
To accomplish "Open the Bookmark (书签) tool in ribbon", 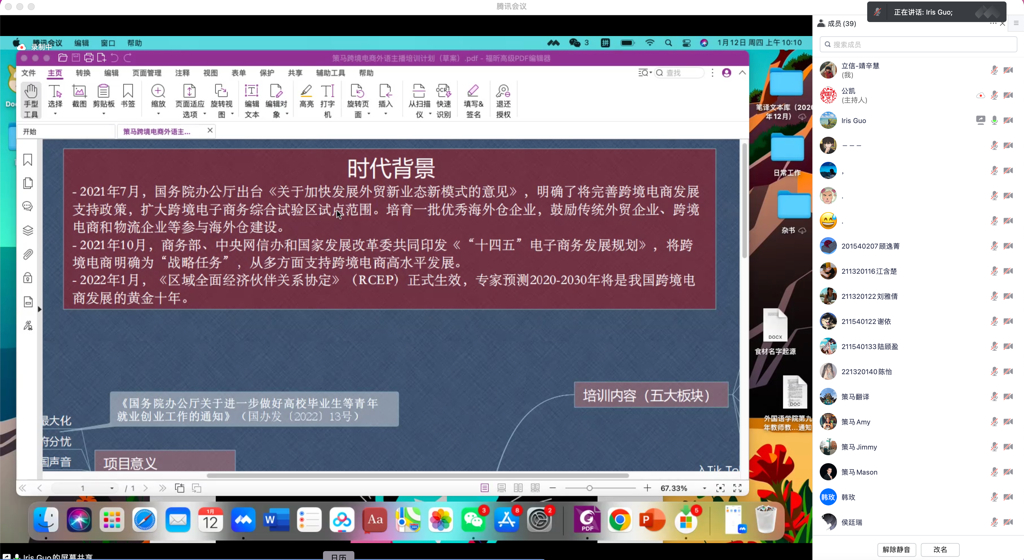I will point(128,97).
